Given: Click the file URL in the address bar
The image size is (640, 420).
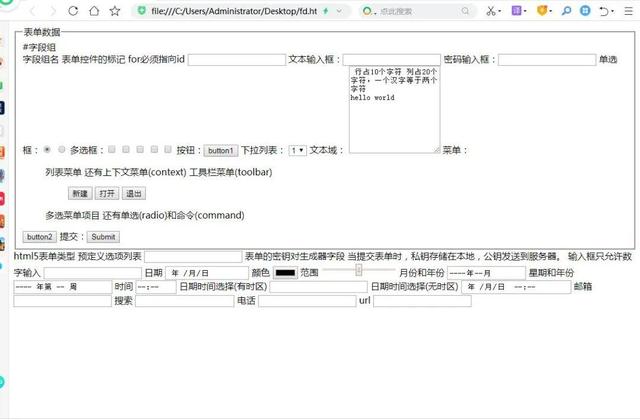Looking at the screenshot, I should (234, 11).
